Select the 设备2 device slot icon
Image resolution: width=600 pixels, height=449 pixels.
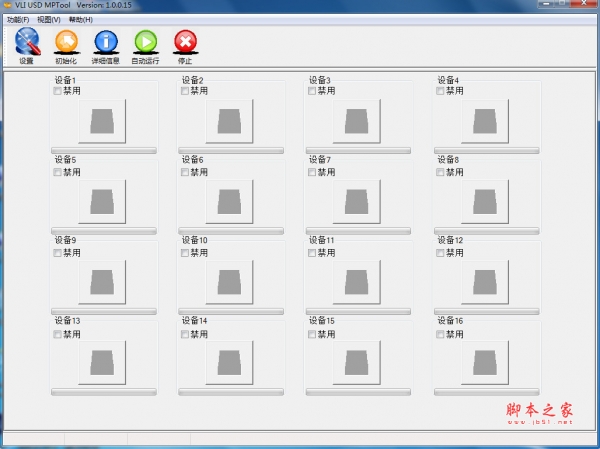[x=230, y=121]
